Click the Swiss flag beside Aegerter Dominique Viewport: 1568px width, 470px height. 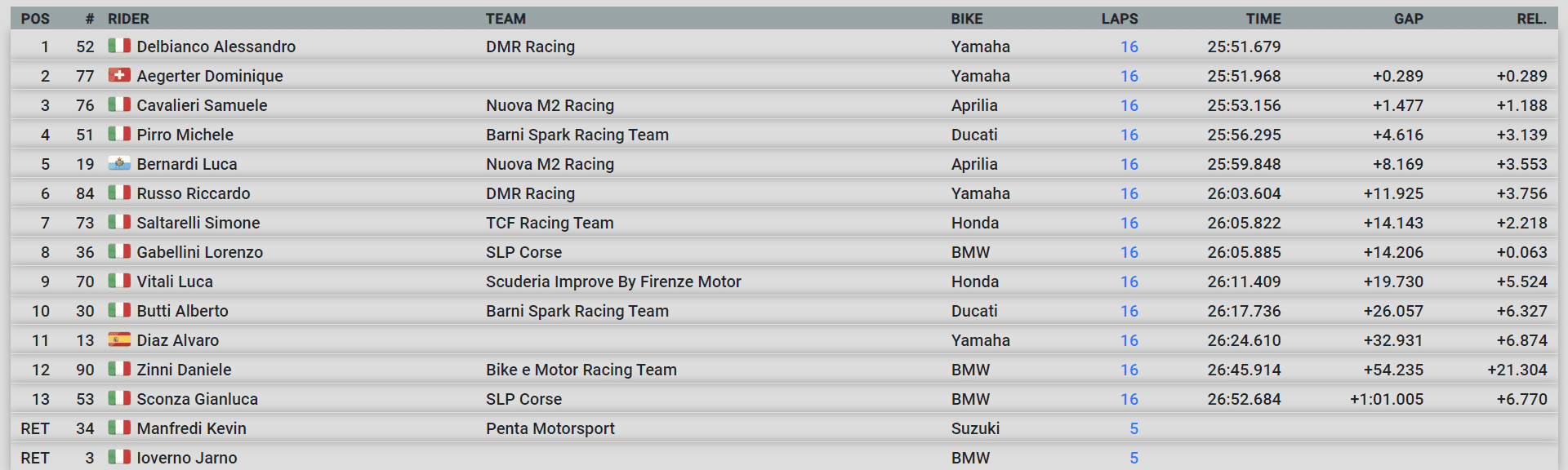click(119, 75)
